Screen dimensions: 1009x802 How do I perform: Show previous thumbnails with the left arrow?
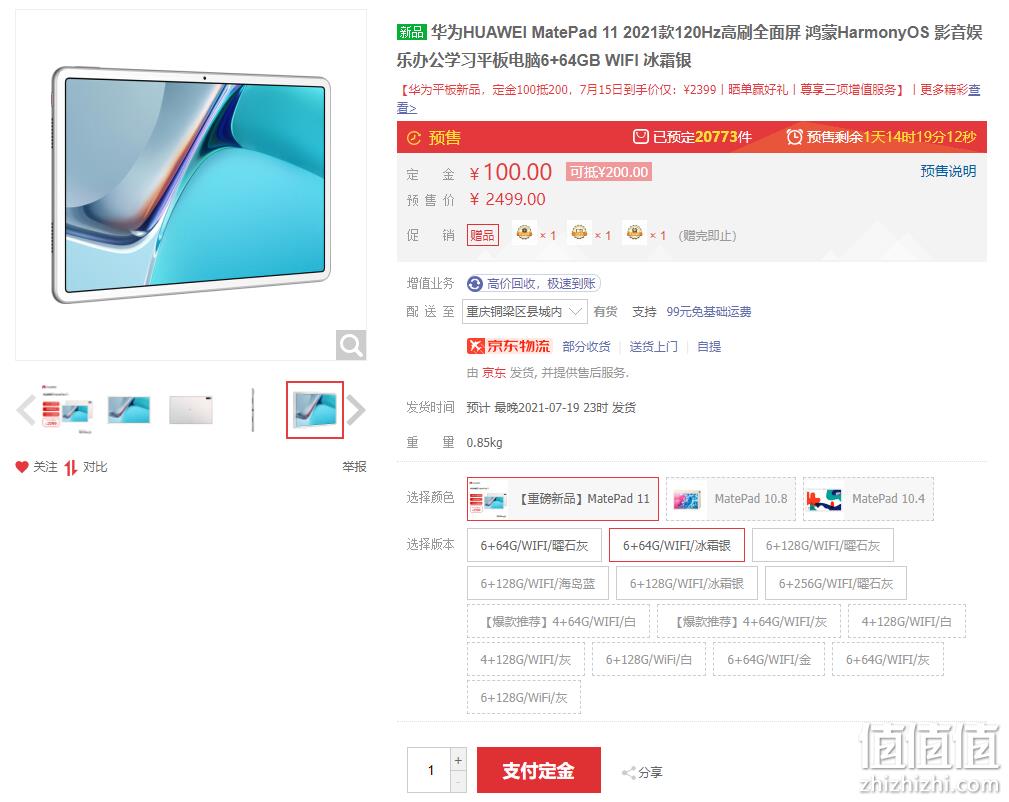click(x=25, y=410)
